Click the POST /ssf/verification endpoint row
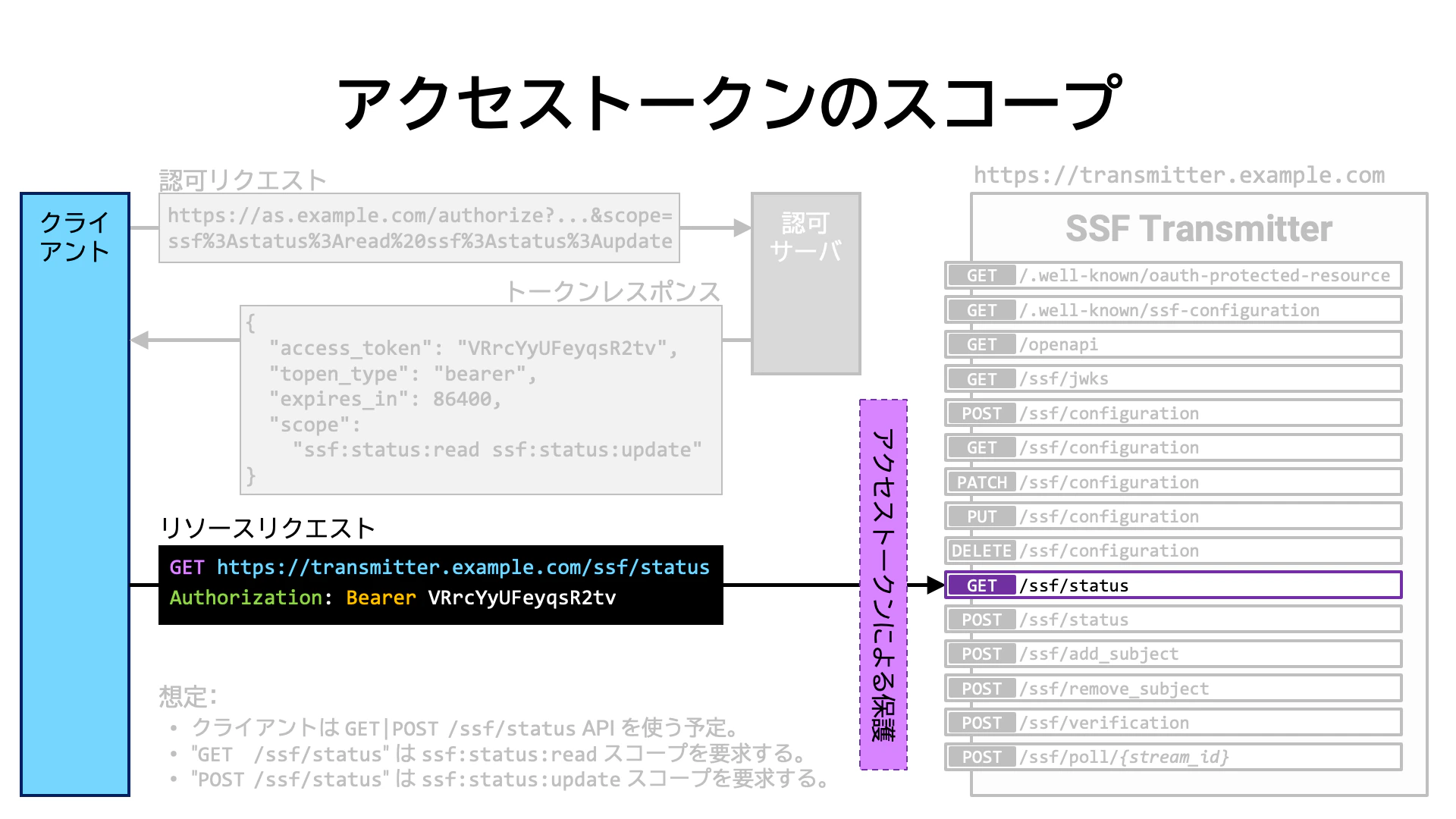This screenshot has width=1456, height=819. (1172, 723)
